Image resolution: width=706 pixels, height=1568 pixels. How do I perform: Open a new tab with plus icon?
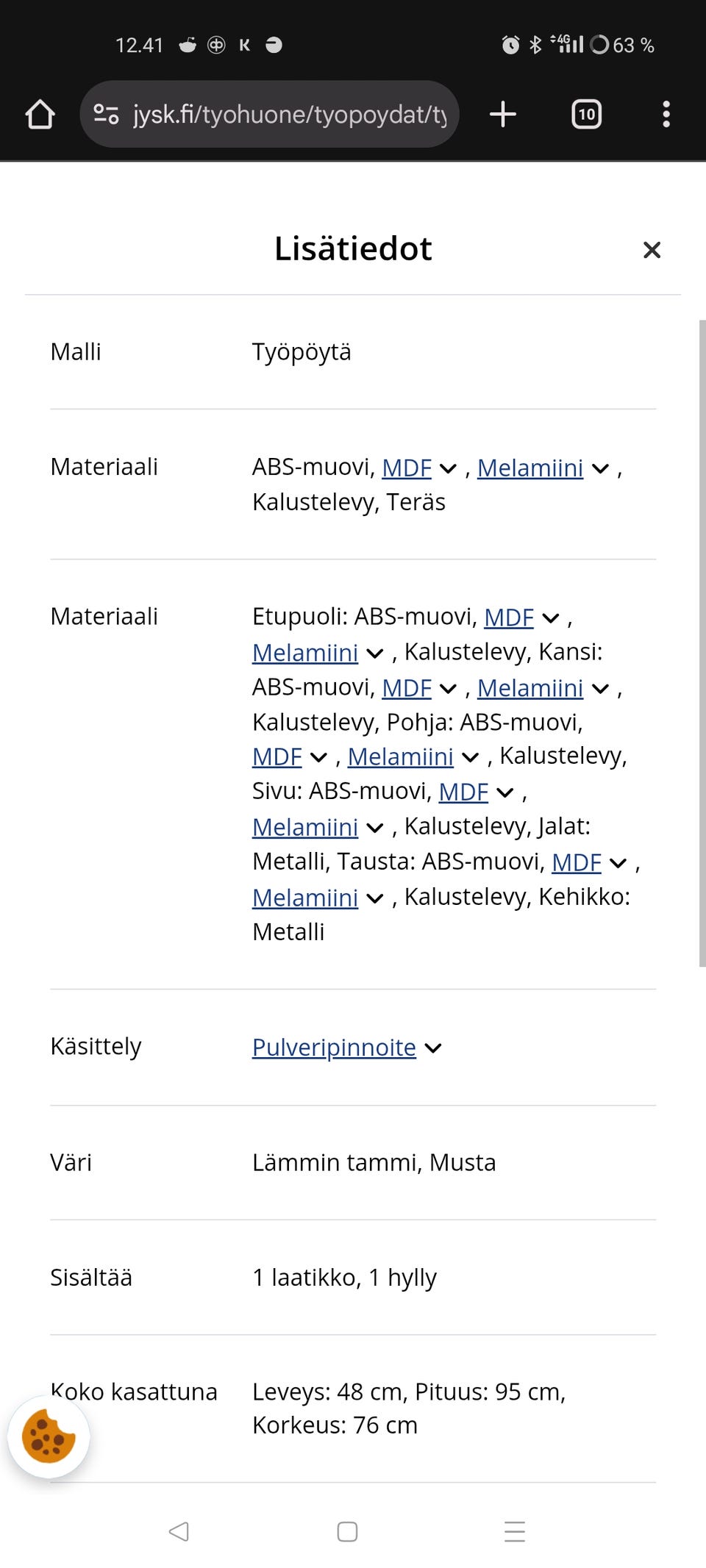coord(503,115)
